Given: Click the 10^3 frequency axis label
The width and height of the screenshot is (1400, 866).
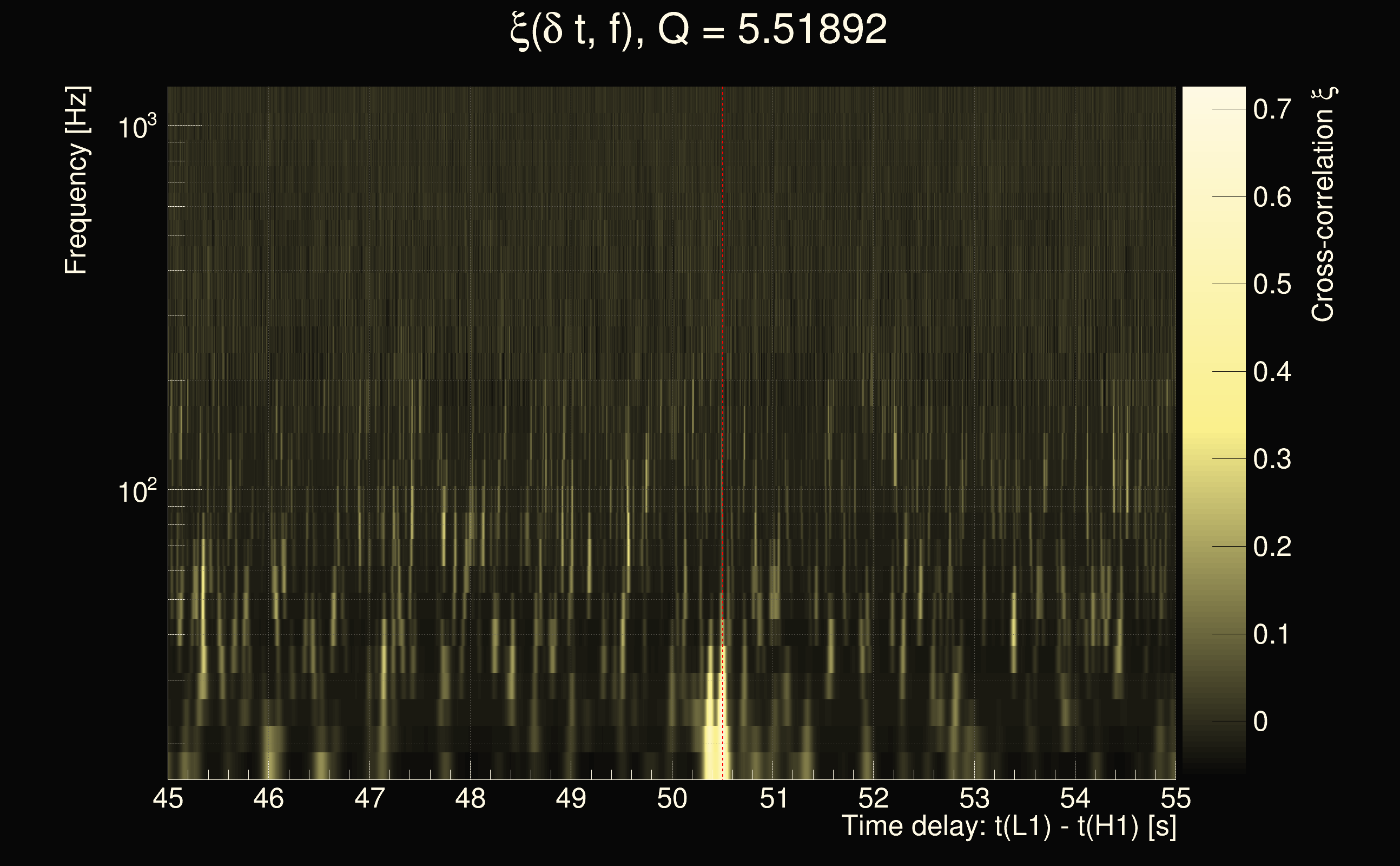Looking at the screenshot, I should 137,127.
